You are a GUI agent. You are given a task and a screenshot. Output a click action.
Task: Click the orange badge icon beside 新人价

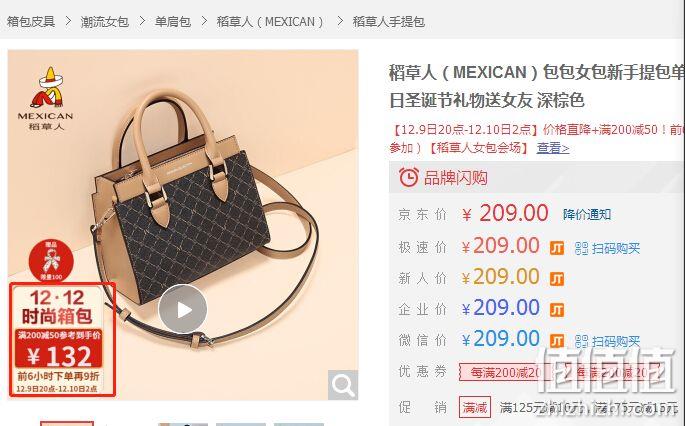click(557, 279)
